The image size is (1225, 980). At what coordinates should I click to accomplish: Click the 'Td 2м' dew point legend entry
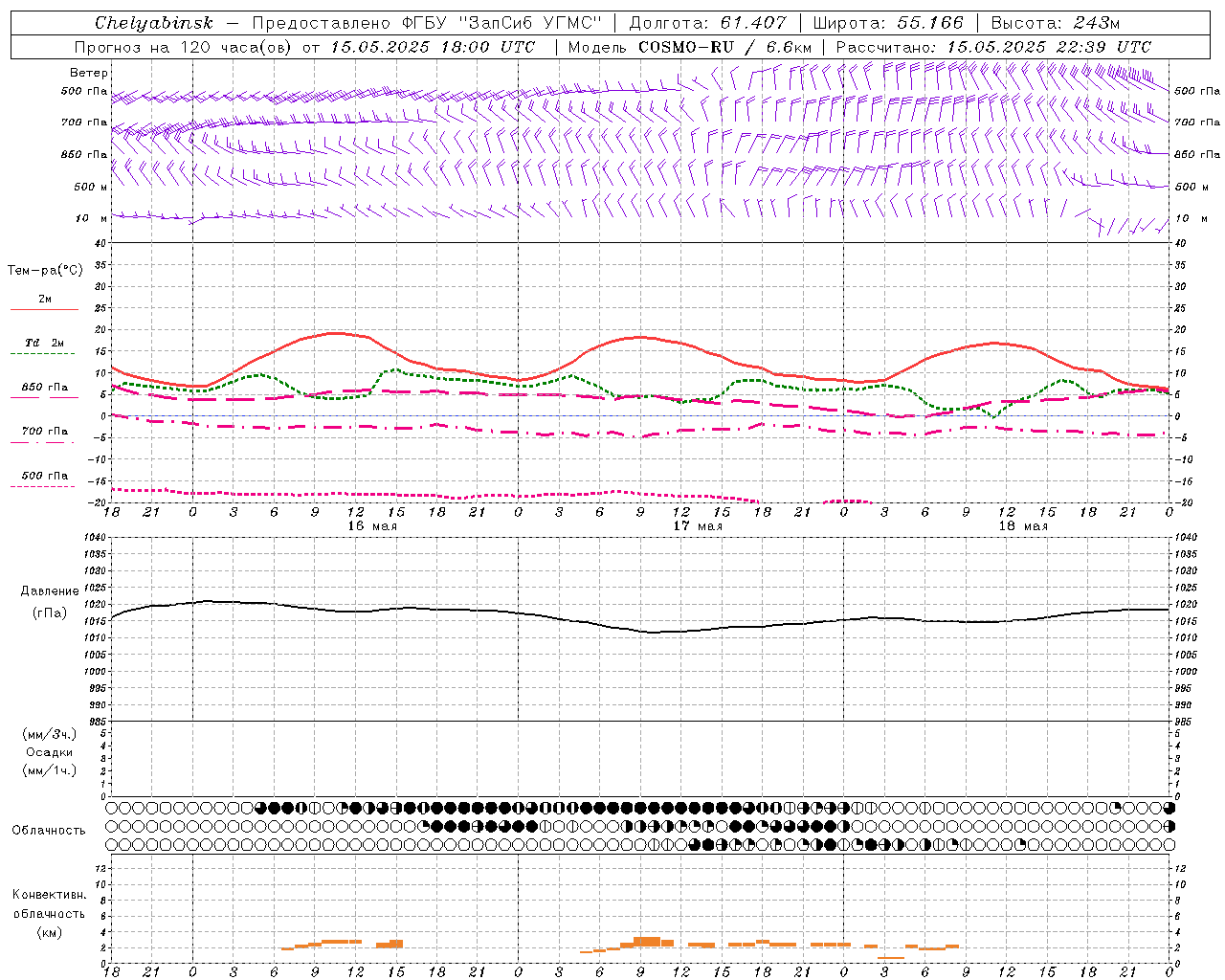pos(44,343)
